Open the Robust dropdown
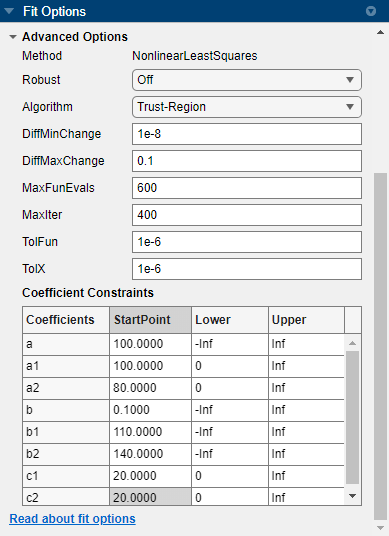 click(x=247, y=80)
